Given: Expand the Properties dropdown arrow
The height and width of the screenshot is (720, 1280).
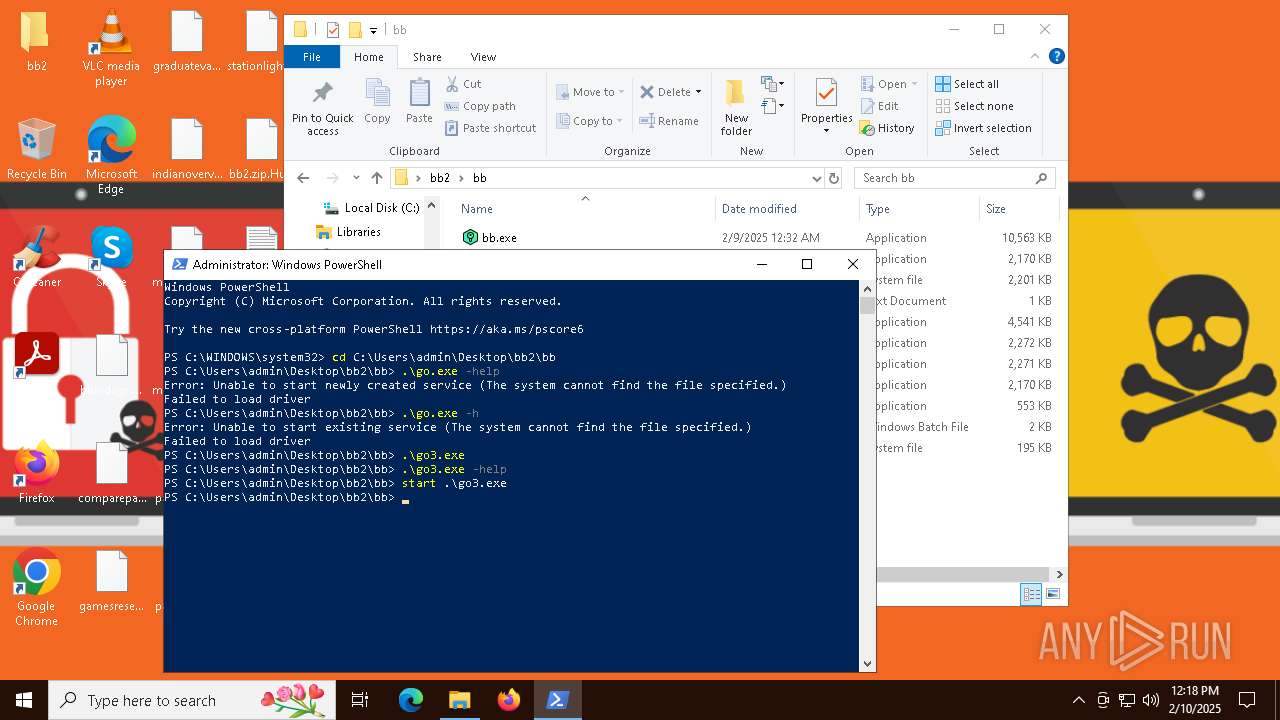Looking at the screenshot, I should (x=826, y=131).
